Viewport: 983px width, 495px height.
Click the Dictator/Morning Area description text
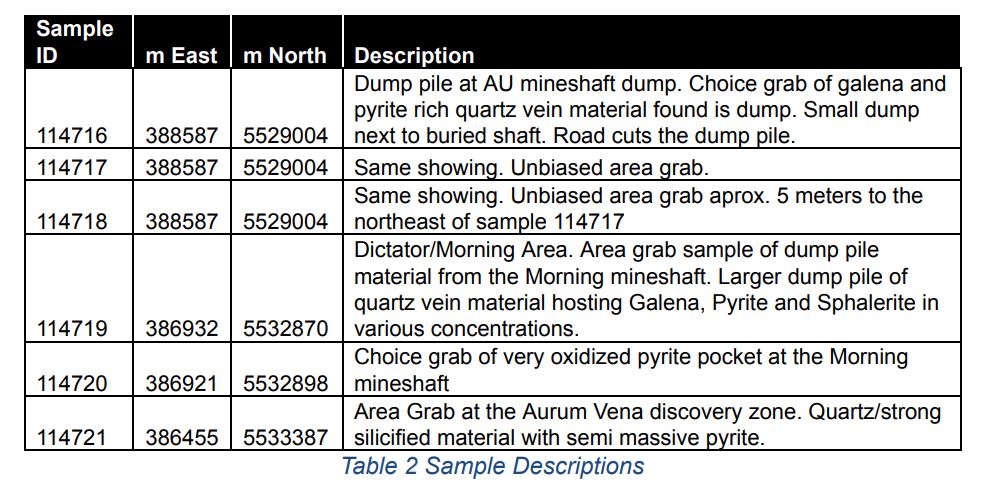click(x=648, y=288)
